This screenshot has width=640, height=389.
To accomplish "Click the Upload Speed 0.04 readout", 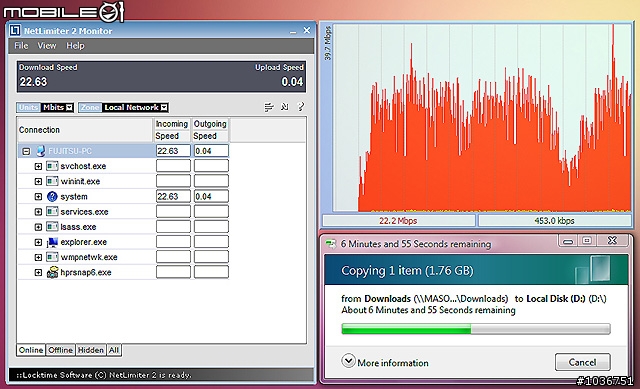I will click(x=292, y=82).
